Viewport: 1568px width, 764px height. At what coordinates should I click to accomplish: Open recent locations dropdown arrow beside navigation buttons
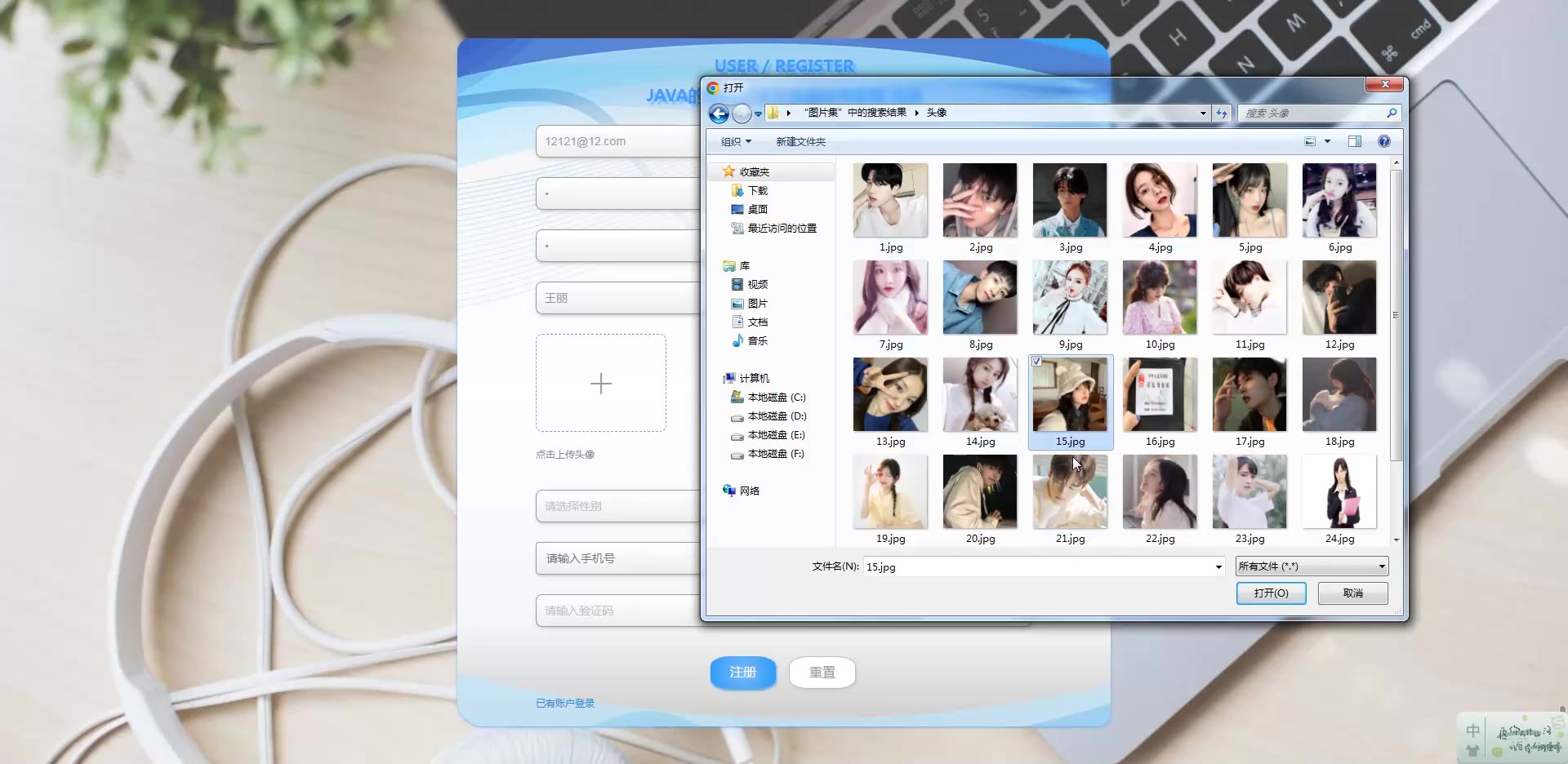click(758, 113)
